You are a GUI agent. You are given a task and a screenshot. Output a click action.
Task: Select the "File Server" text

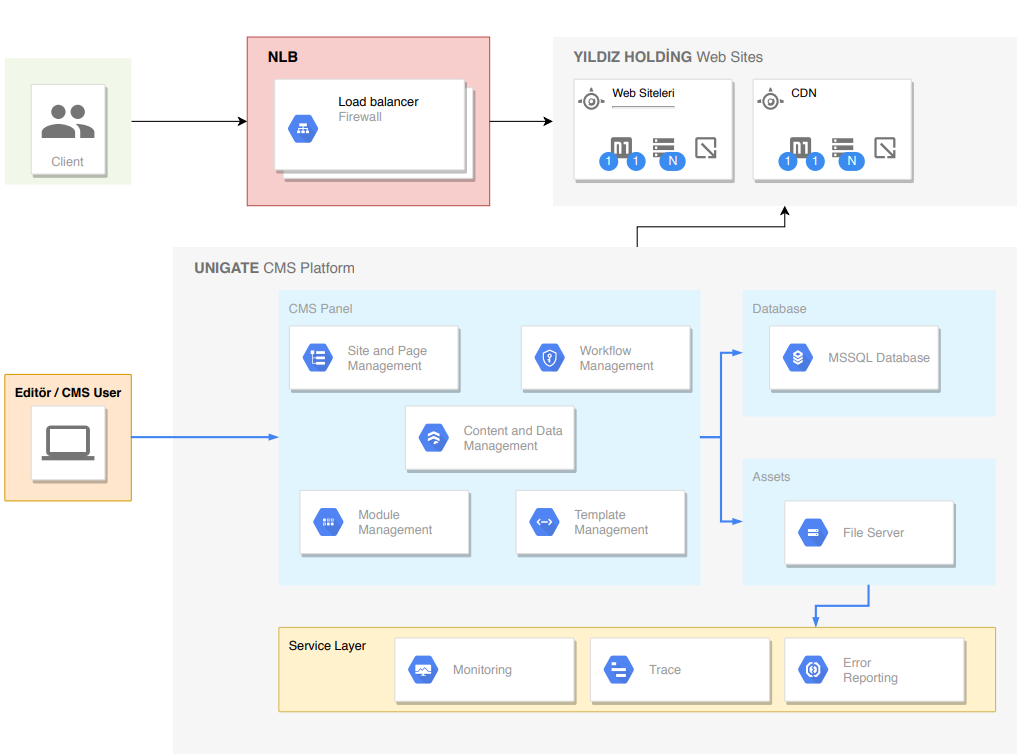click(874, 533)
